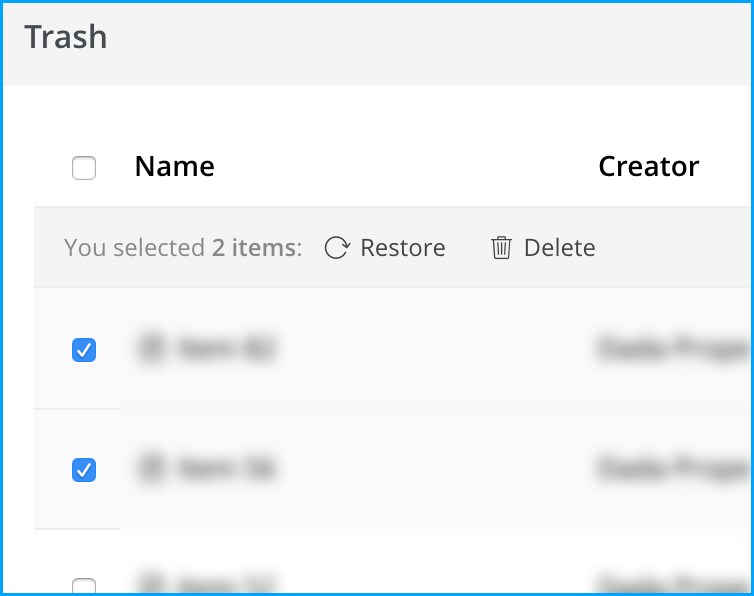Click the circular arrow Restore icon
754x596 pixels.
tap(337, 248)
